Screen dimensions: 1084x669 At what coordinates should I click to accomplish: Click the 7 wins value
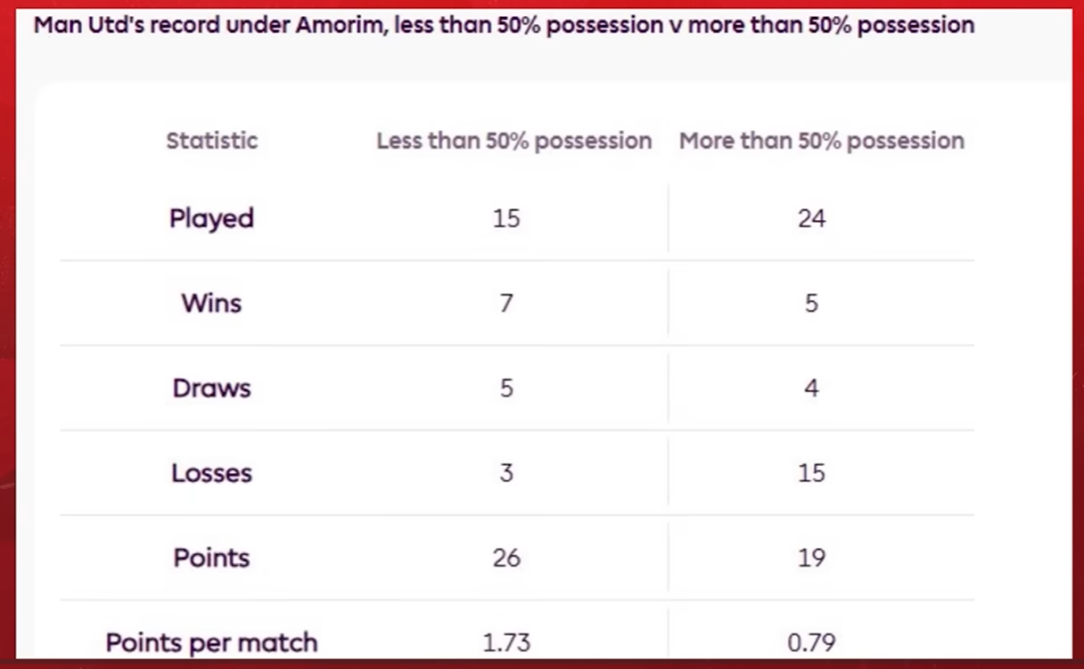pyautogui.click(x=507, y=303)
